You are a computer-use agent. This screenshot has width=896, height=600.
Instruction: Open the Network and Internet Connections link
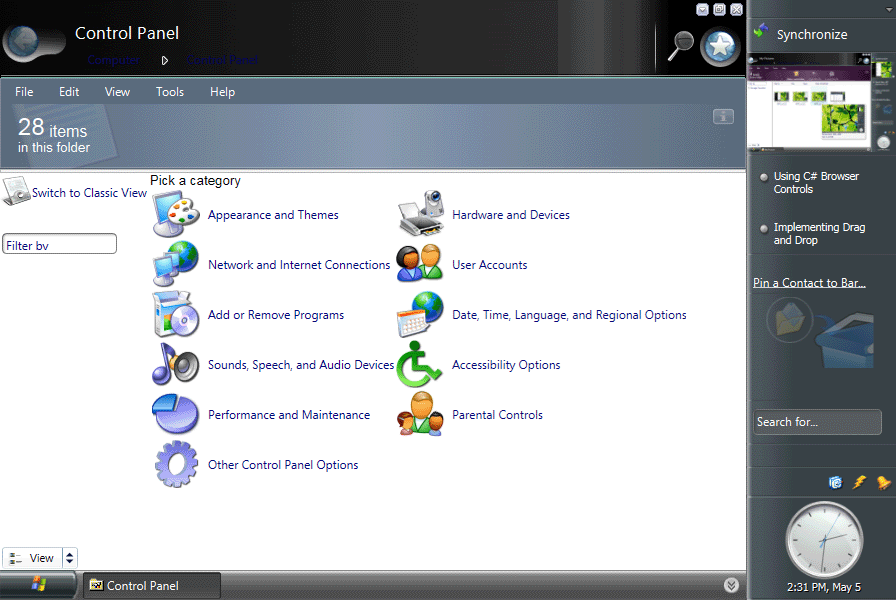pyautogui.click(x=299, y=265)
